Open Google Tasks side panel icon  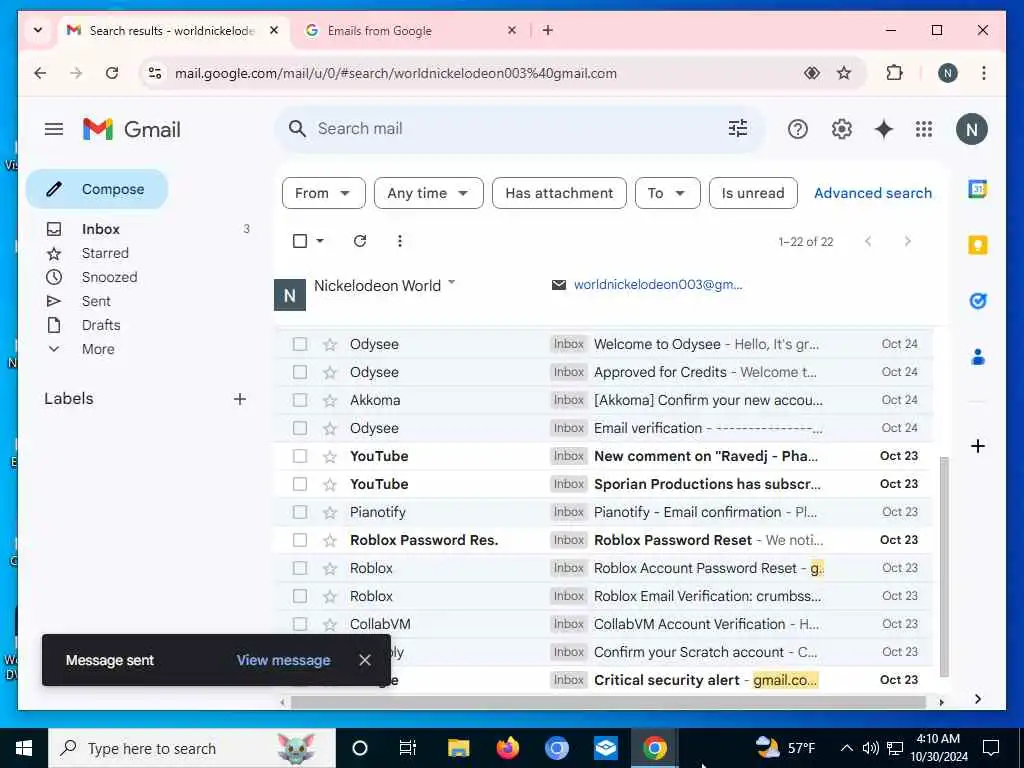(x=977, y=301)
